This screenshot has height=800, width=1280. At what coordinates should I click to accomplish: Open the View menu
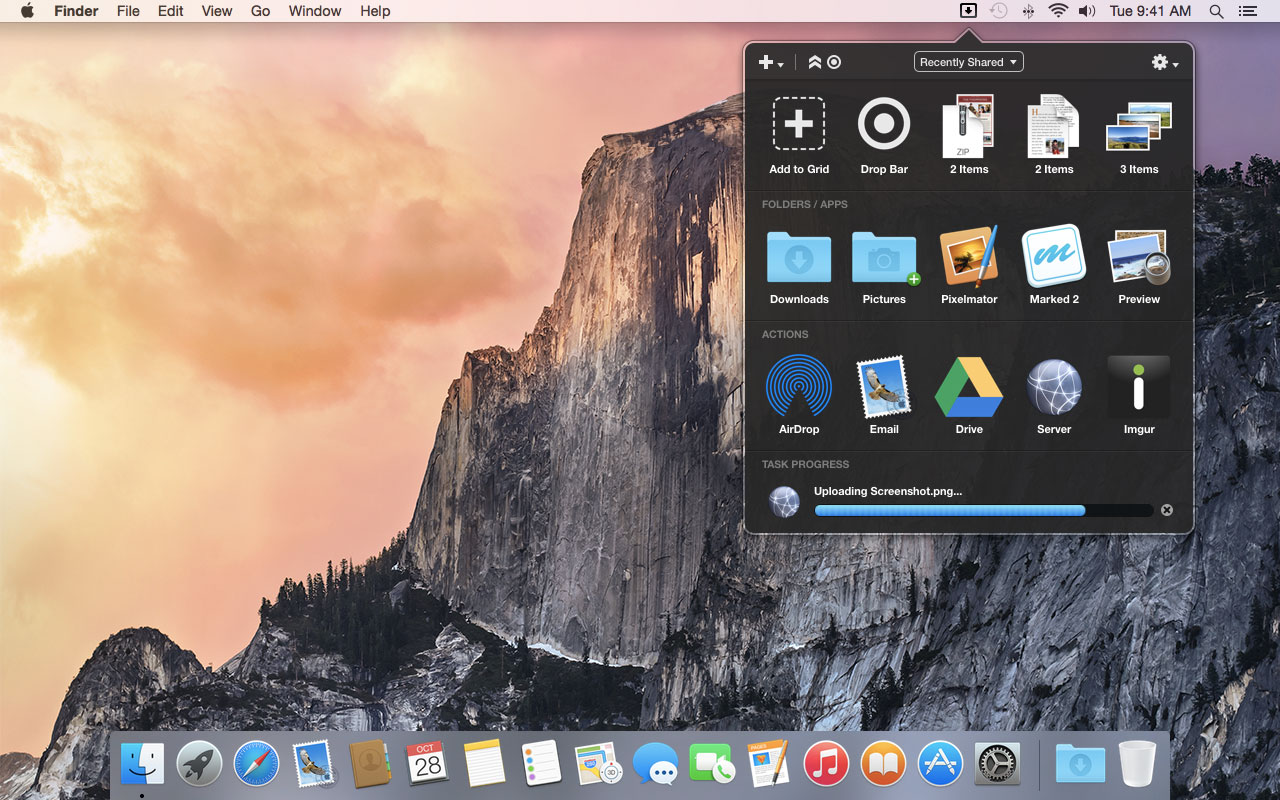click(x=217, y=11)
